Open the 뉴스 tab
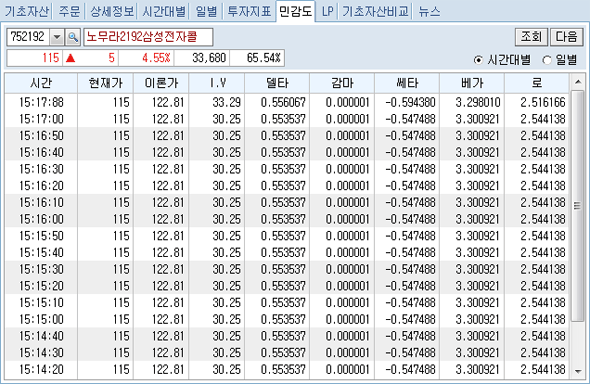590x384 pixels. [x=429, y=11]
